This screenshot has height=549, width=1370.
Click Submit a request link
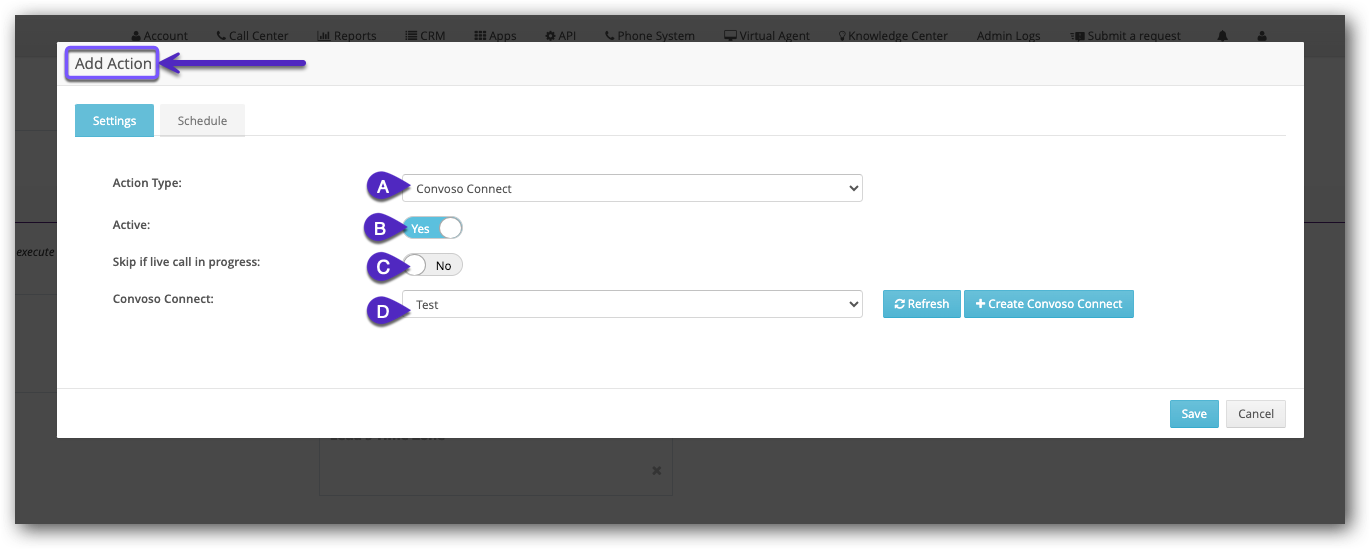click(x=1125, y=36)
